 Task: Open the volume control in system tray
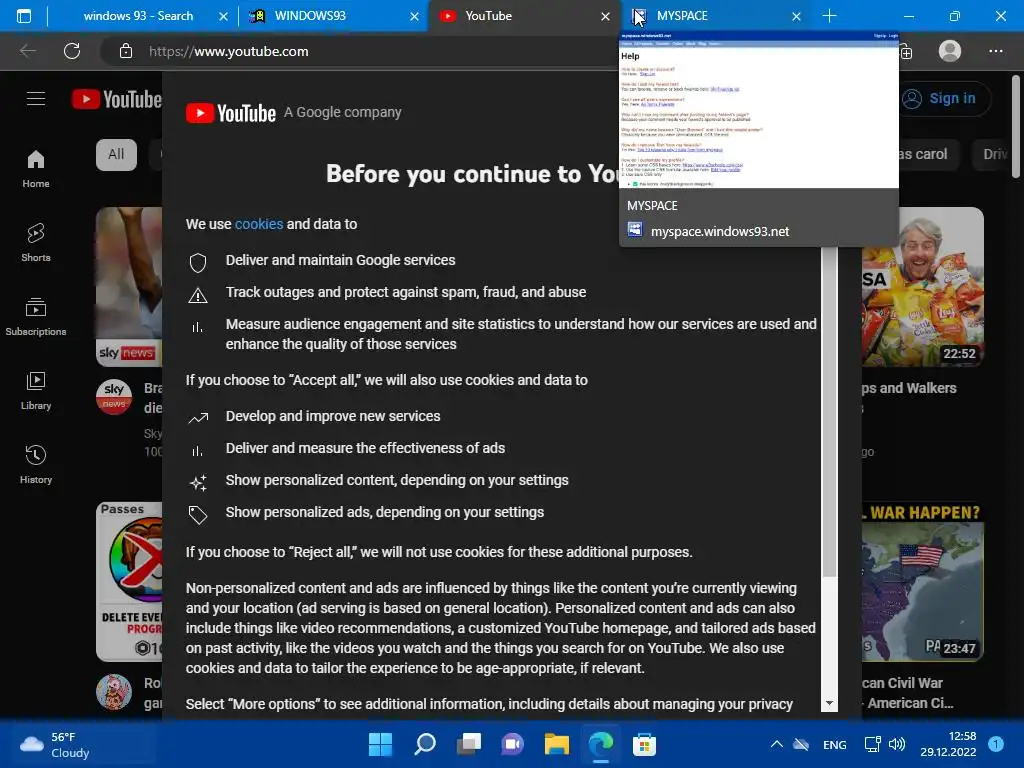(897, 744)
